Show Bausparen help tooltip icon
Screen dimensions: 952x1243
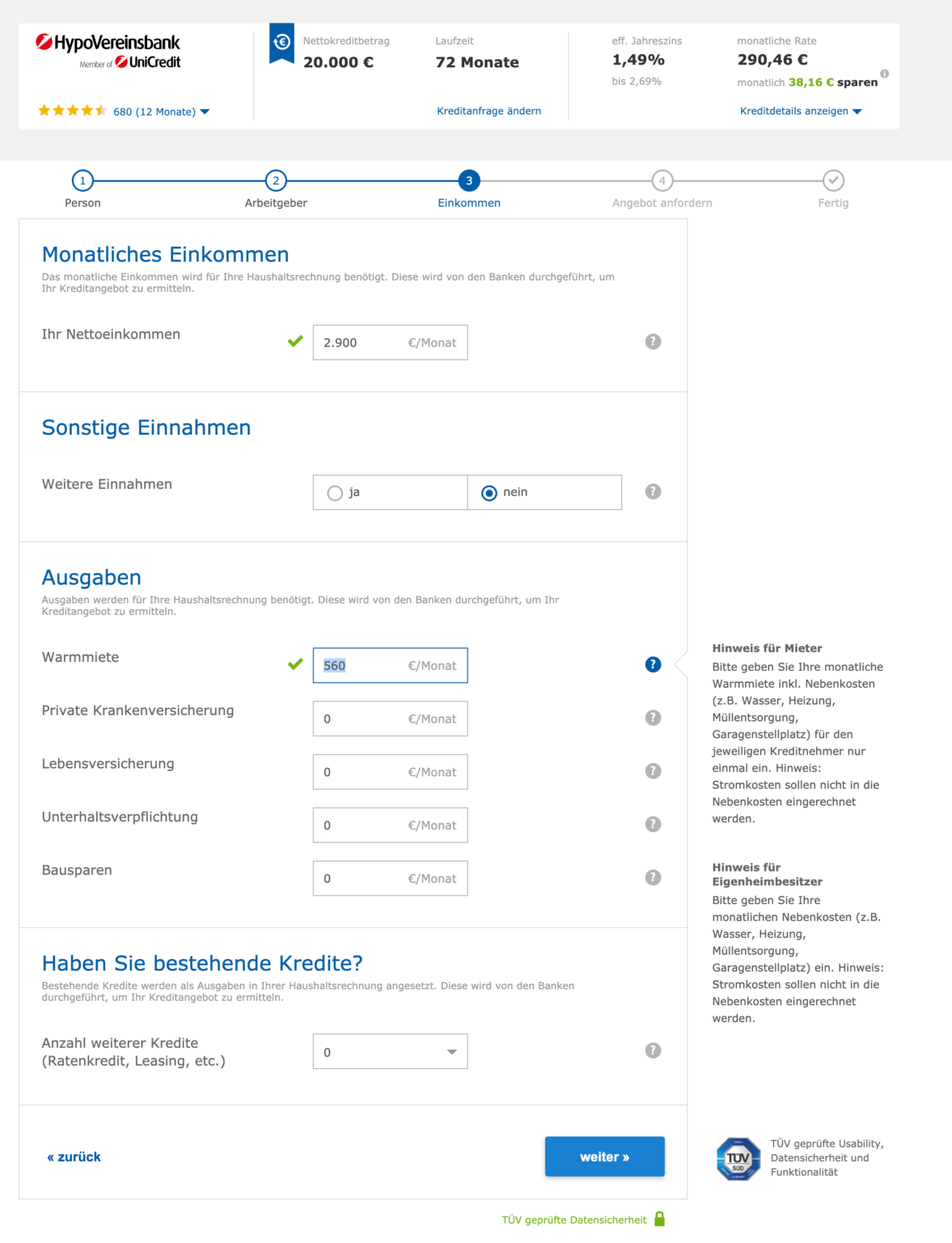[x=653, y=877]
